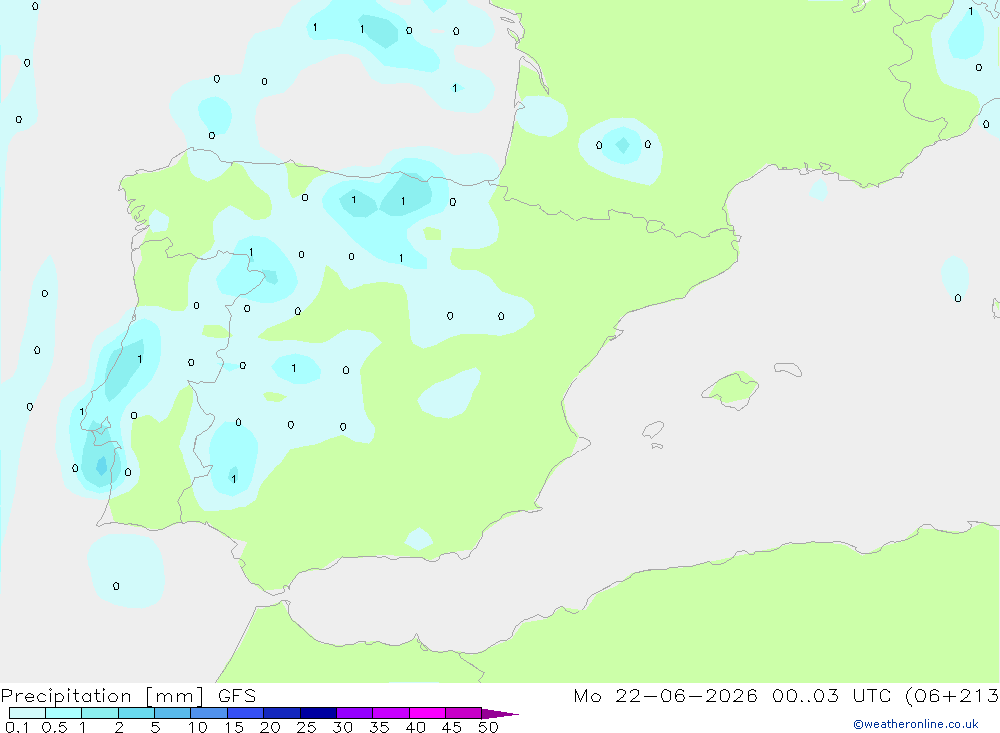Click the 20–25 mm legend color swatch
The height and width of the screenshot is (733, 1000).
click(x=282, y=713)
